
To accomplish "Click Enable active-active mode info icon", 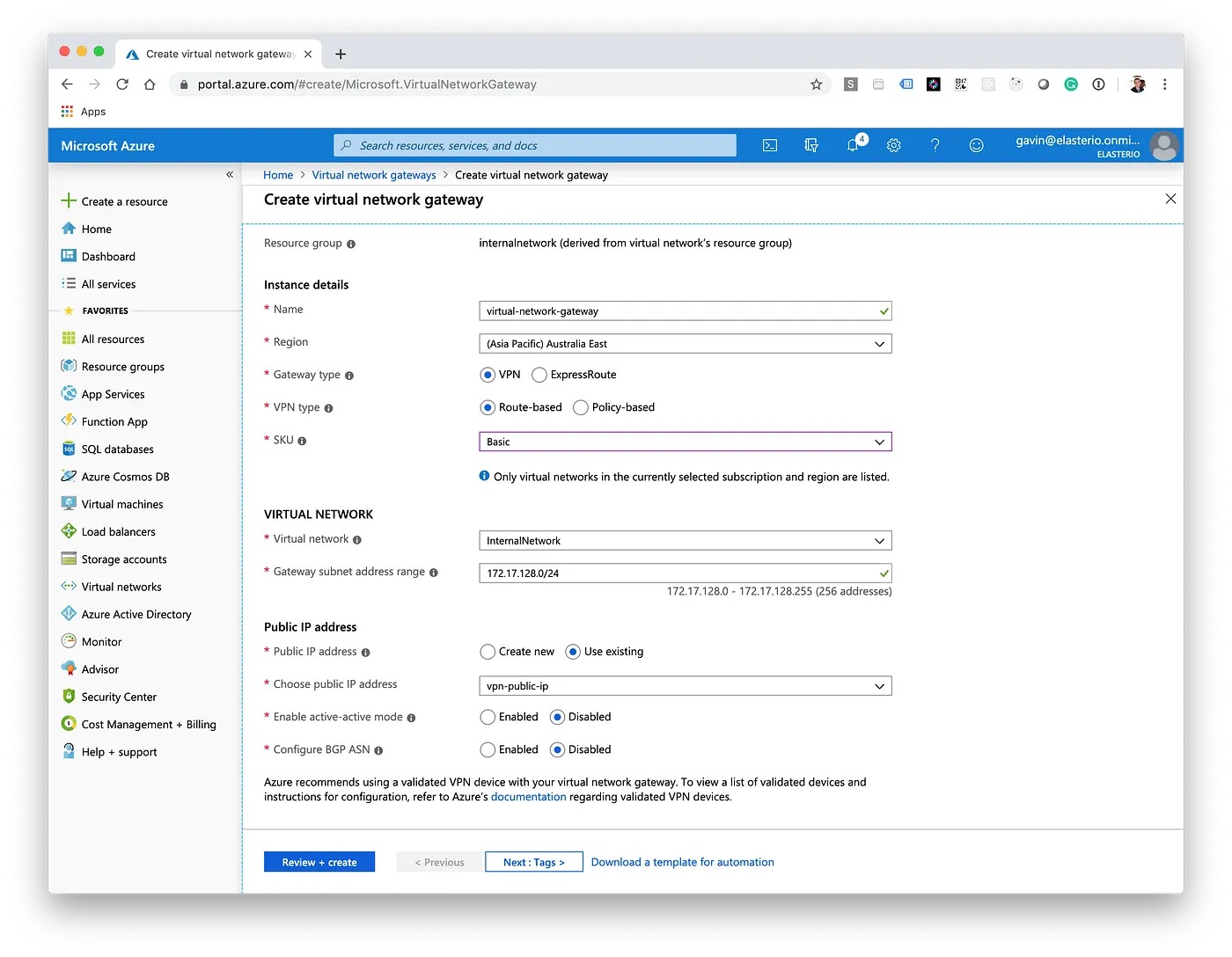I will pyautogui.click(x=411, y=718).
